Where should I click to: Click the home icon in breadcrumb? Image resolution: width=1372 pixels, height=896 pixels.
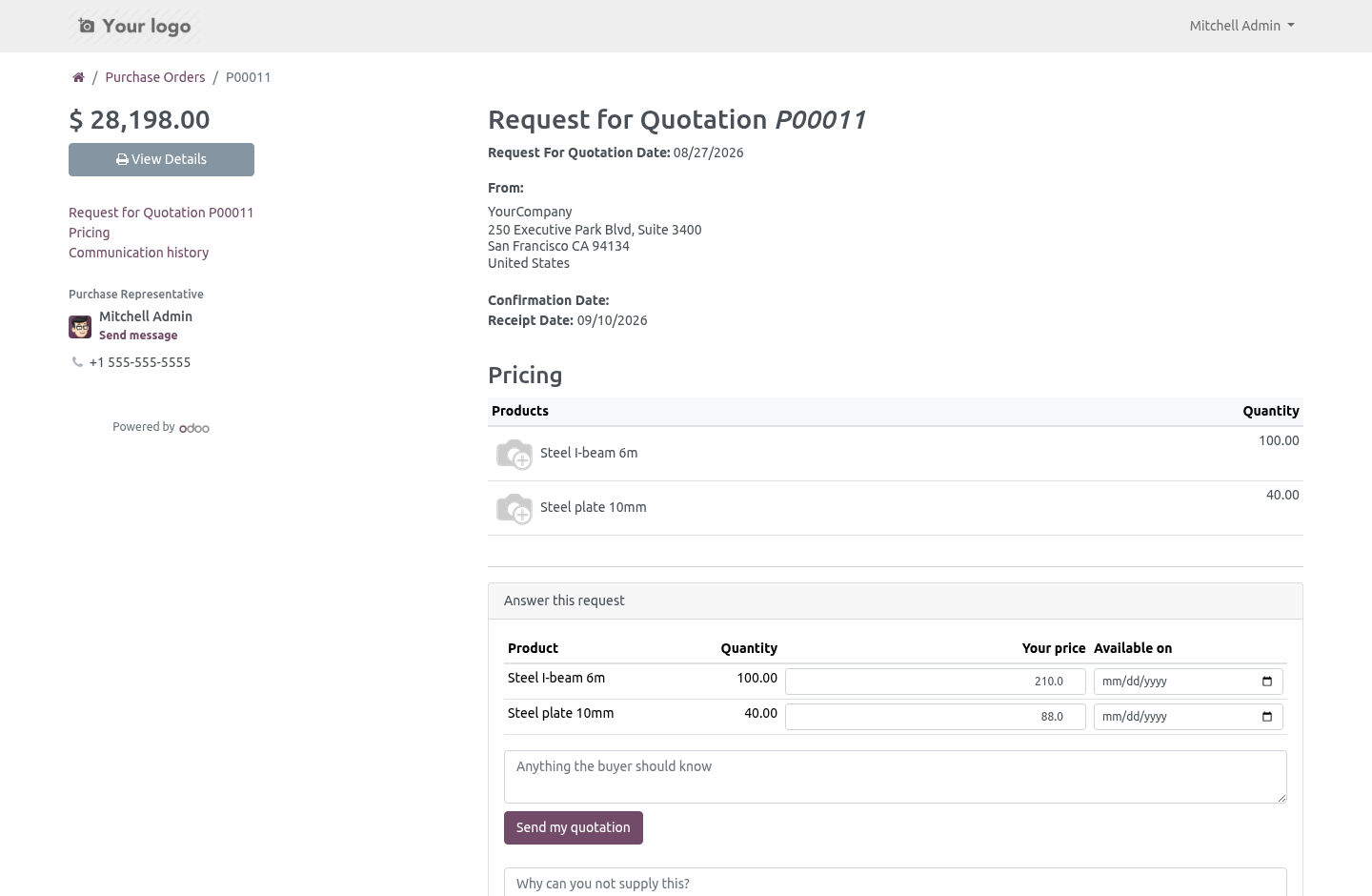[78, 77]
